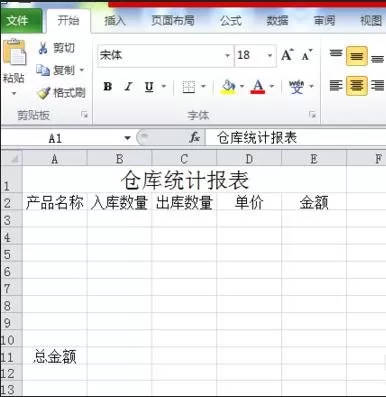Apply red font color
This screenshot has height=397, width=386.
coord(258,87)
